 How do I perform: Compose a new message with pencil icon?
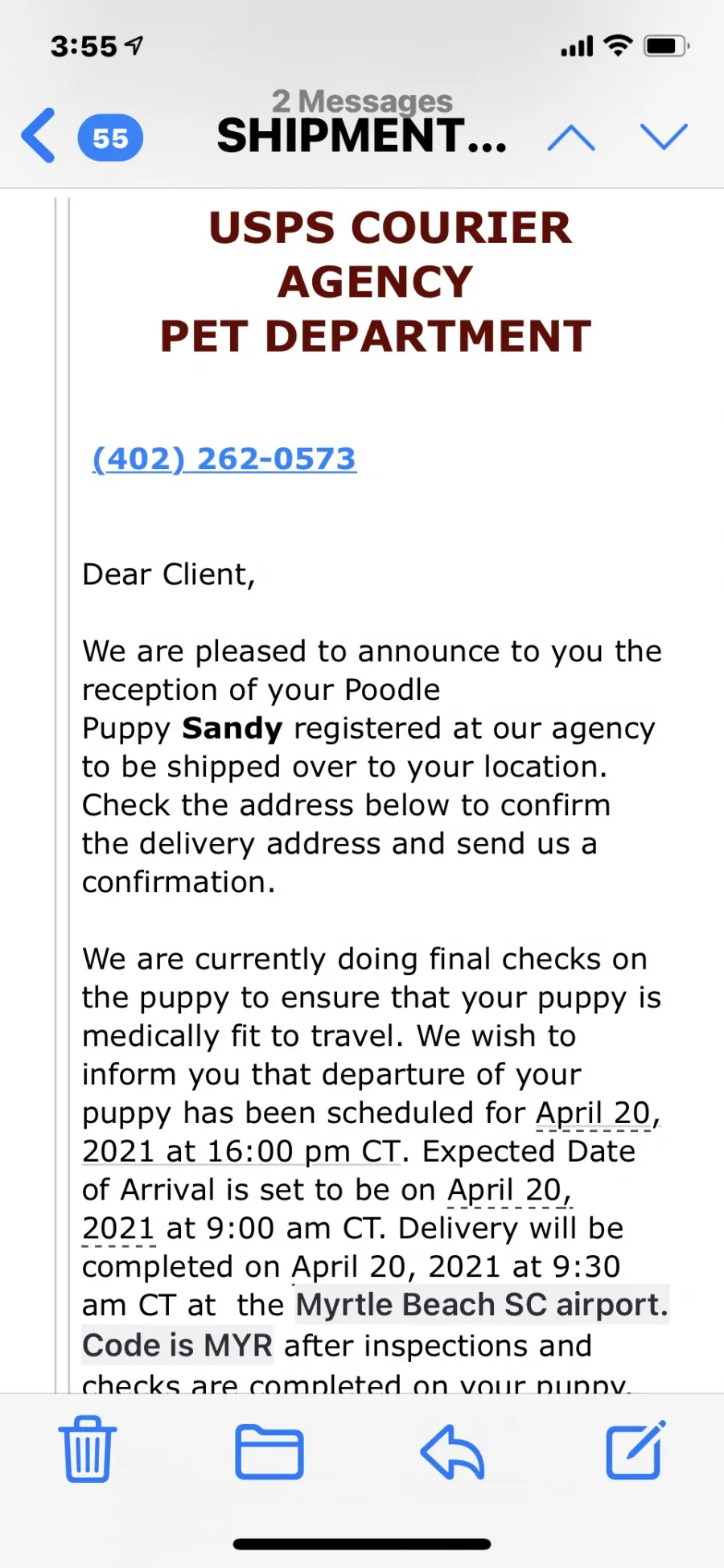point(636,1449)
